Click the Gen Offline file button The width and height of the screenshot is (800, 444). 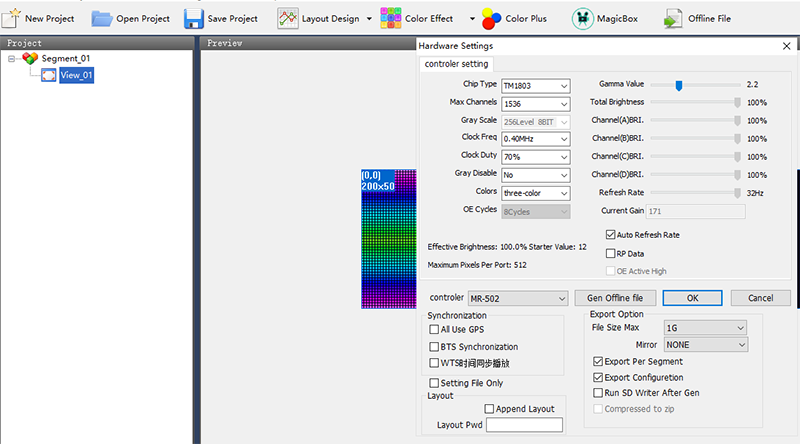pos(615,298)
